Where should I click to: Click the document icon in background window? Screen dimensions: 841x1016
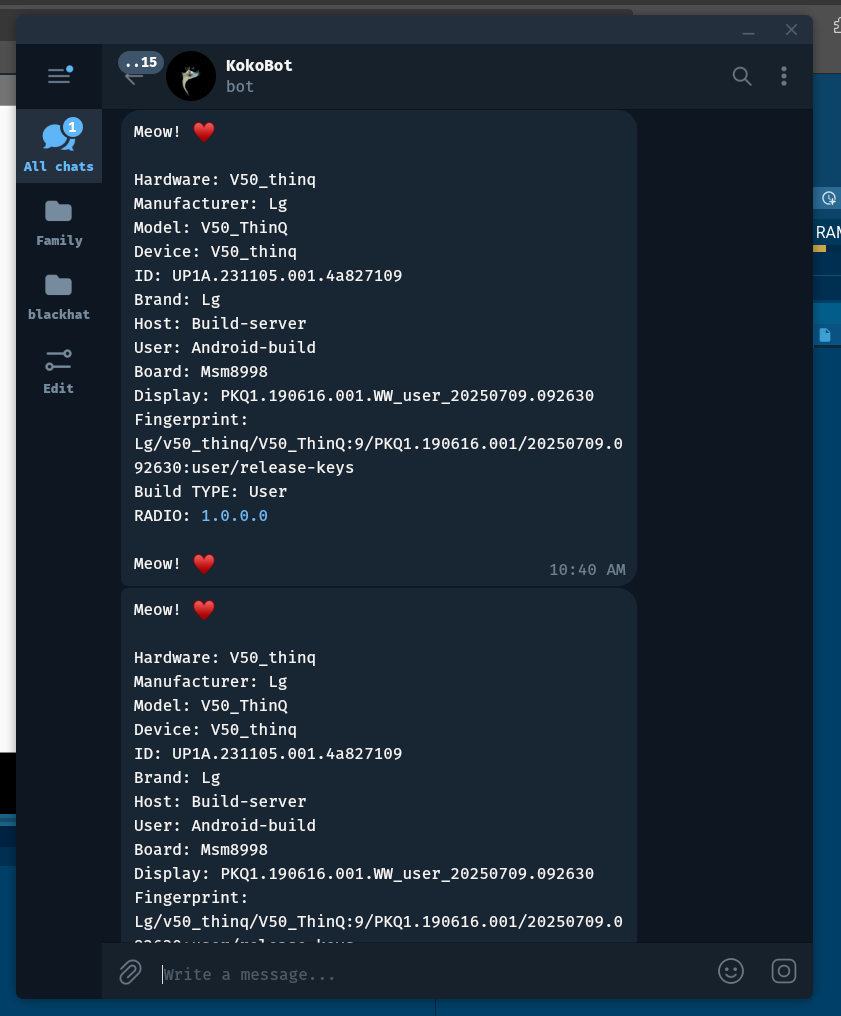click(825, 335)
